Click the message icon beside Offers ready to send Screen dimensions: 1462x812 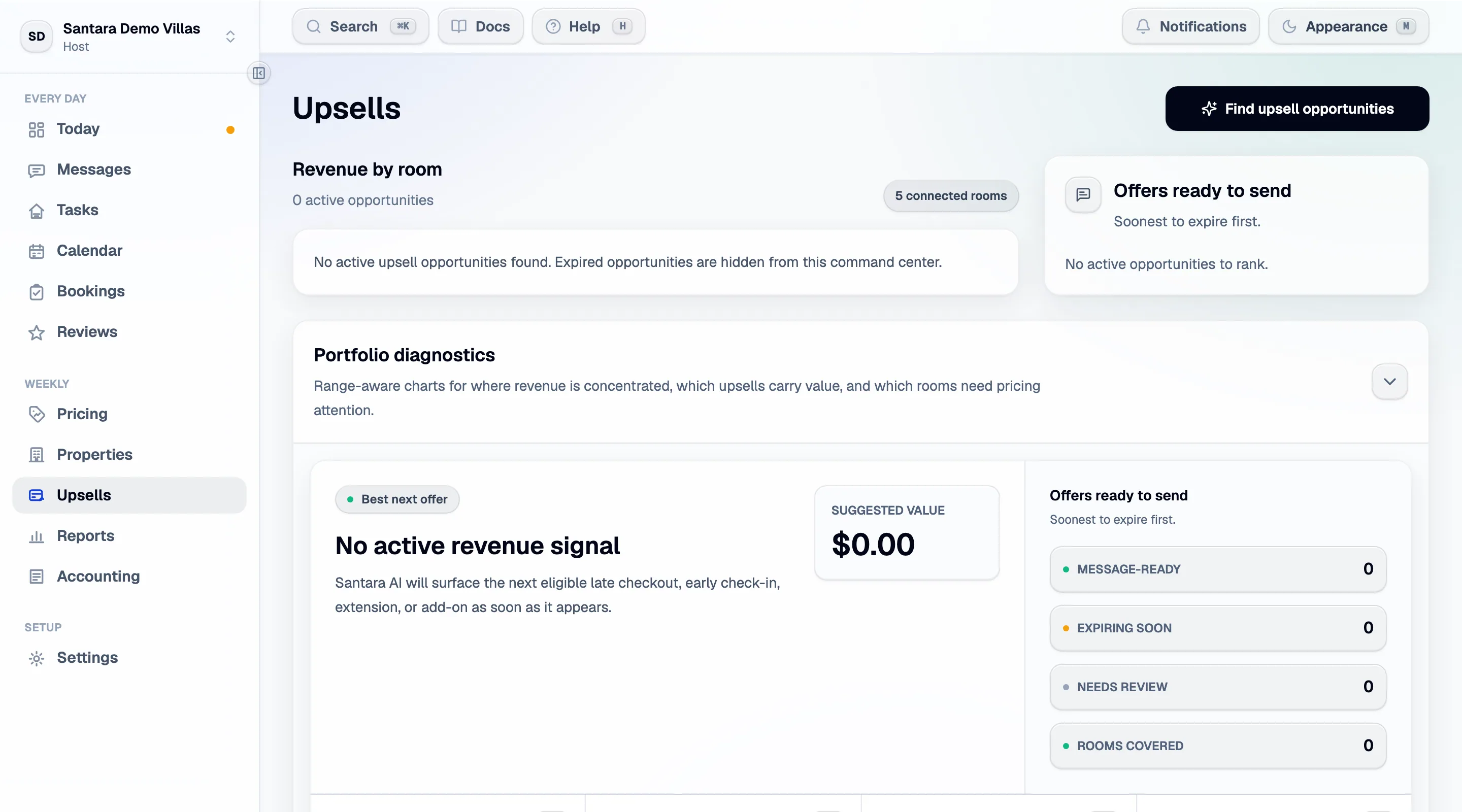coord(1083,195)
